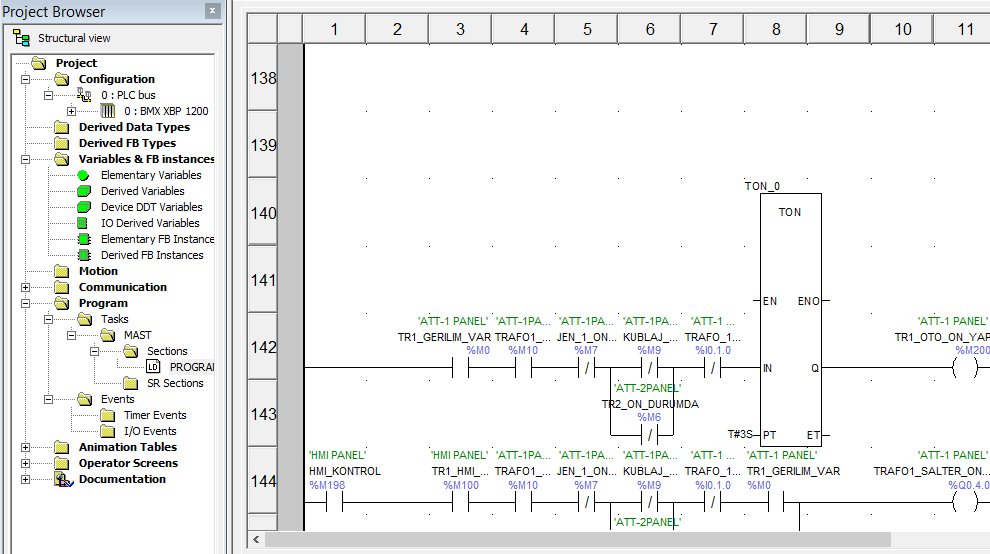Select the I/O Events folder icon
This screenshot has width=990, height=554.
108,431
